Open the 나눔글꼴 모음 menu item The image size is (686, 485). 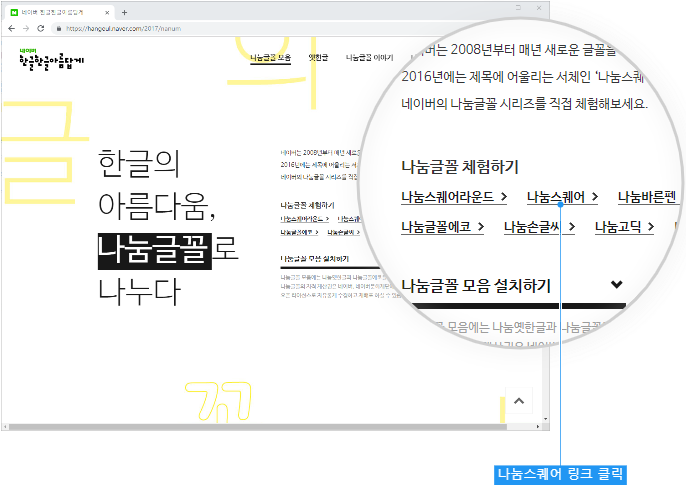(270, 57)
